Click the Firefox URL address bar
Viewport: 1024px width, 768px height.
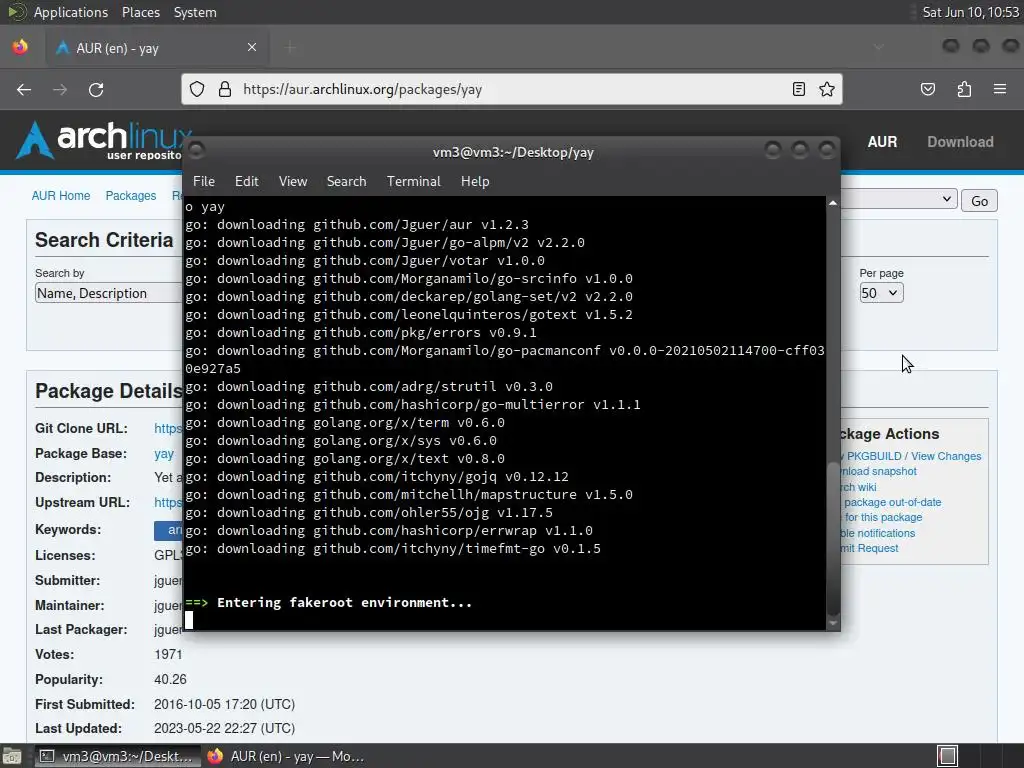pyautogui.click(x=511, y=89)
